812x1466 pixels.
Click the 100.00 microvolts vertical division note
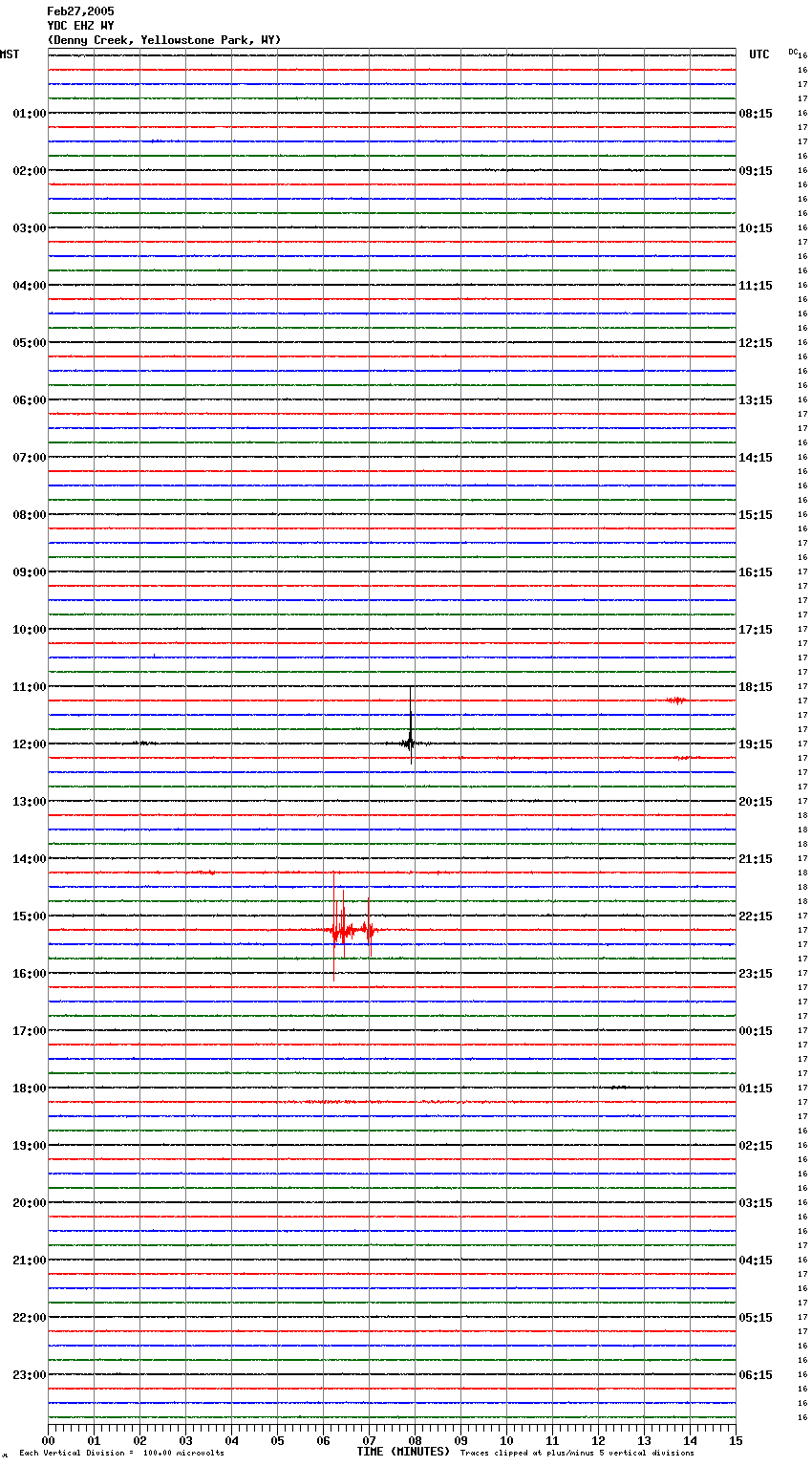click(x=121, y=1454)
